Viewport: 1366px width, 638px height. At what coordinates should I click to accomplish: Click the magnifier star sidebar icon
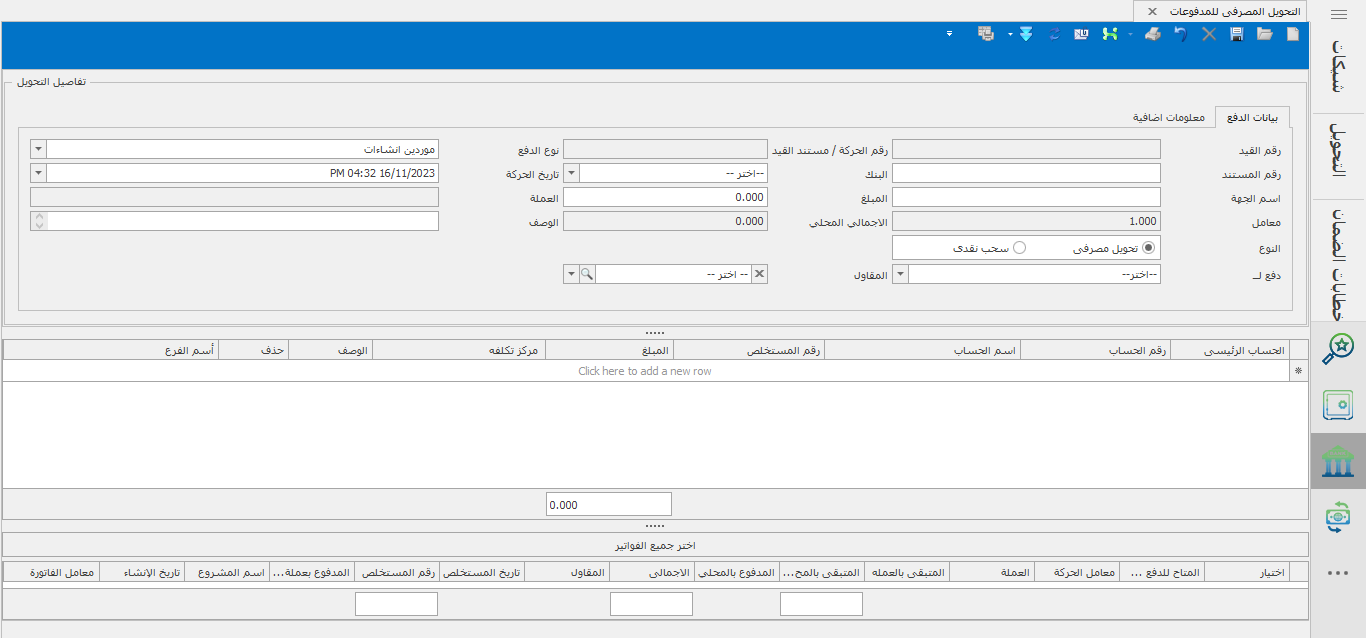click(x=1338, y=349)
